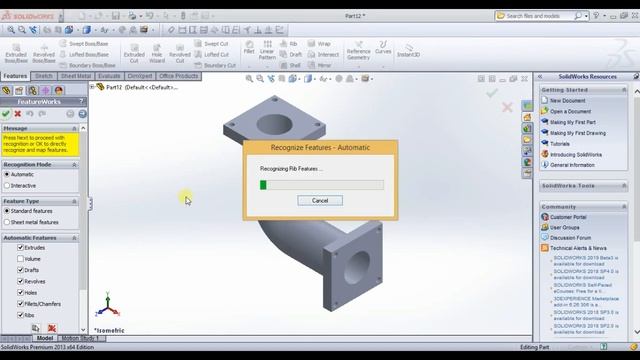
Task: Launch the Hole Wizard
Action: click(157, 53)
